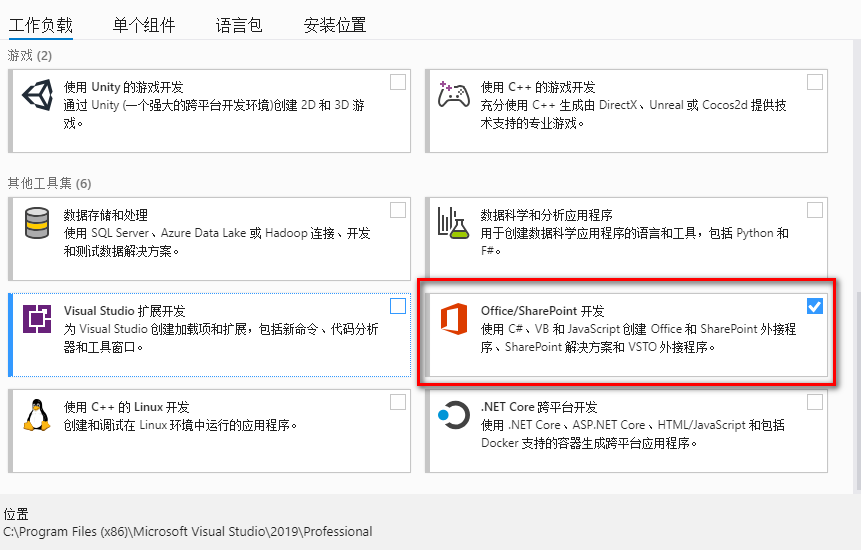Click the 位置 label
Viewport: 861px width, 550px height.
[16, 514]
